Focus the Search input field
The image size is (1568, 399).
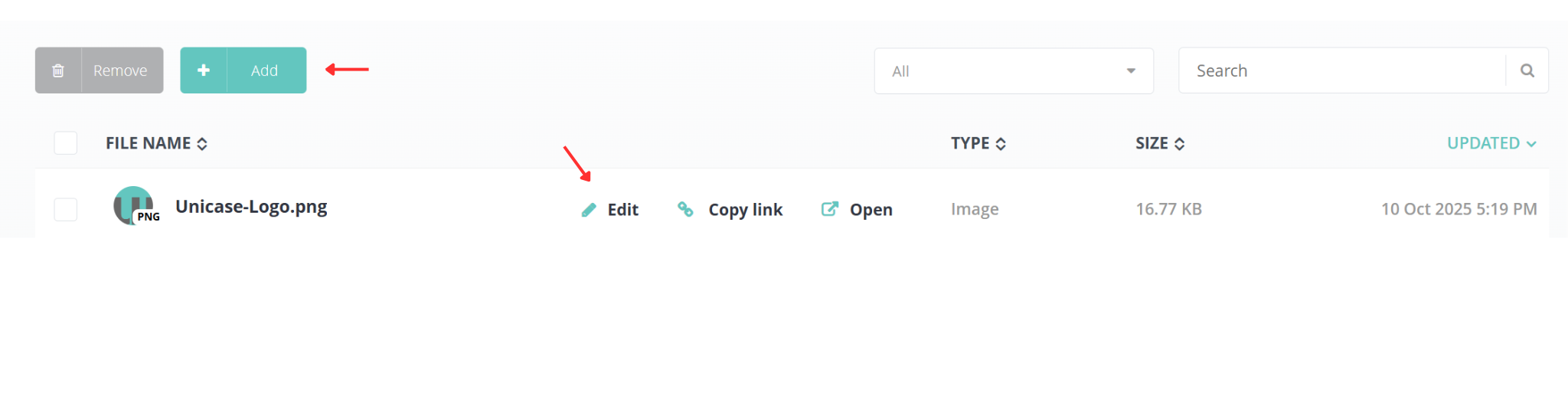[1342, 70]
